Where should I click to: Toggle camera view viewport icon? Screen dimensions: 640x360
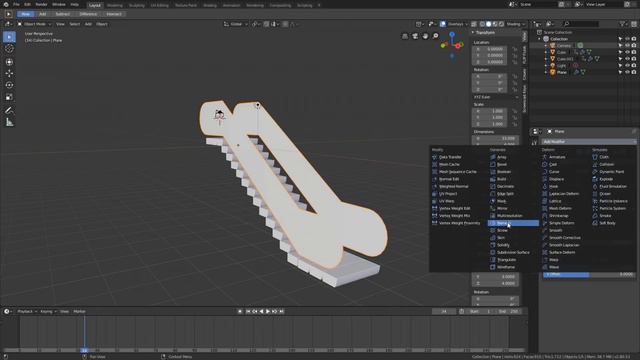coord(415,36)
